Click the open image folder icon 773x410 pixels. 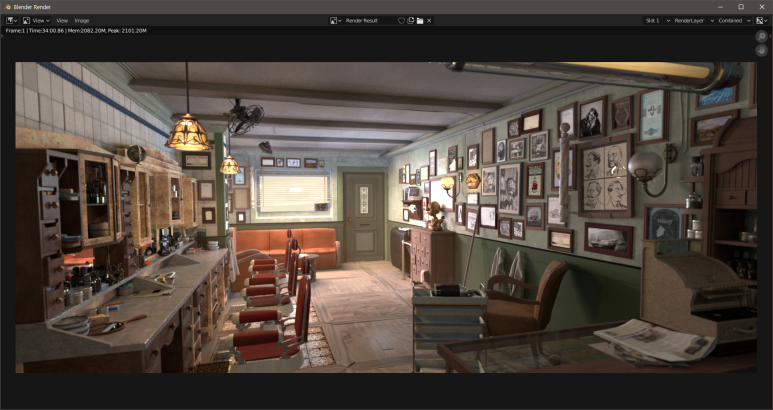420,20
